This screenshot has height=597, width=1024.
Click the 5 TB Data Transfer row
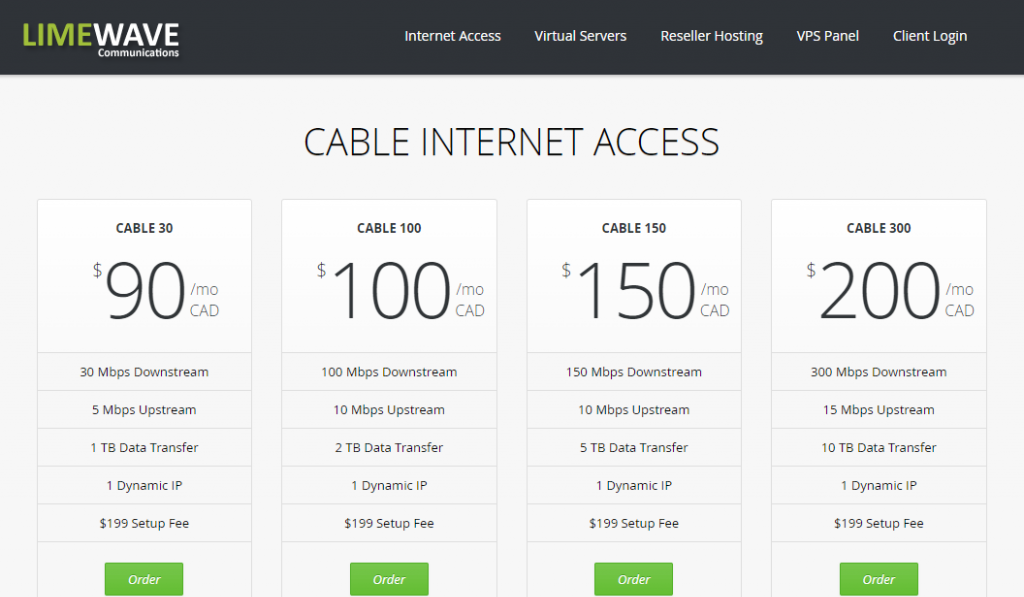634,448
